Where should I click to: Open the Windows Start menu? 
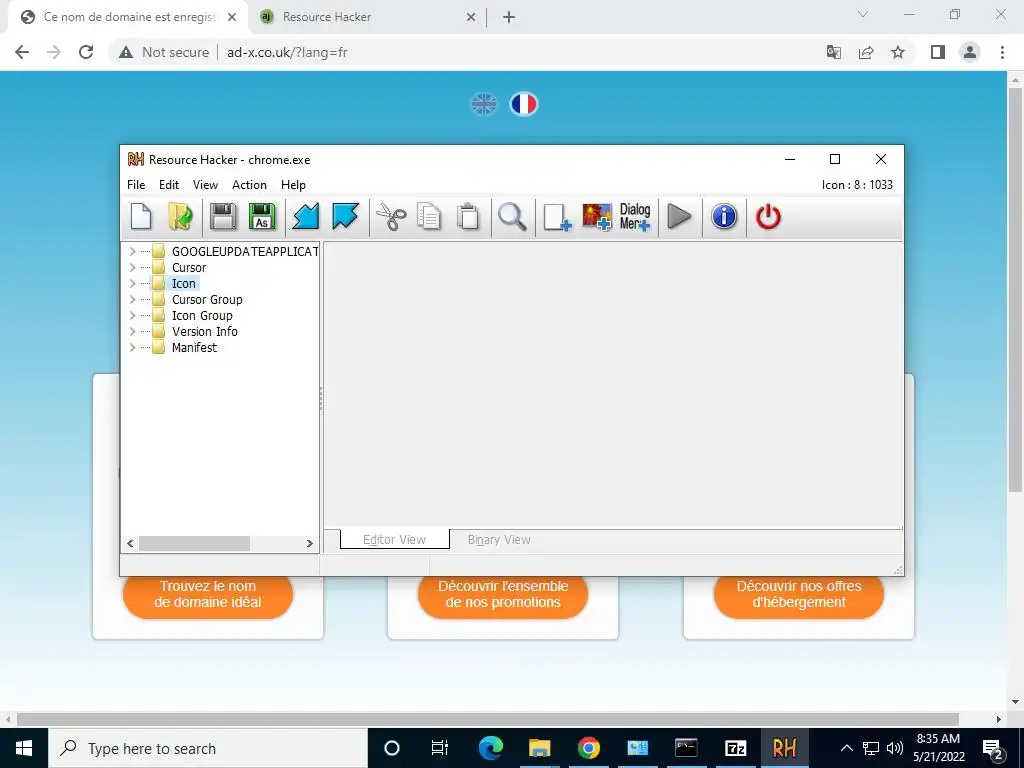pos(24,748)
